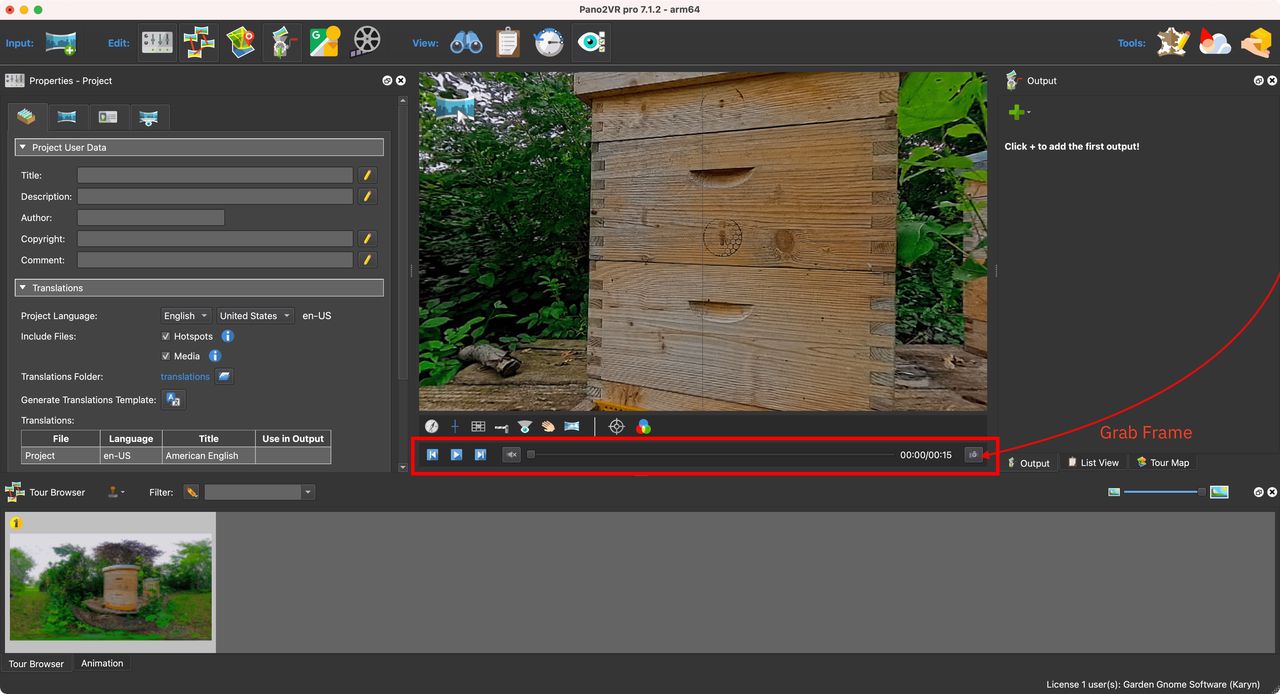Open the binoculars viewer icon in View section
The image size is (1280, 694).
click(x=467, y=41)
